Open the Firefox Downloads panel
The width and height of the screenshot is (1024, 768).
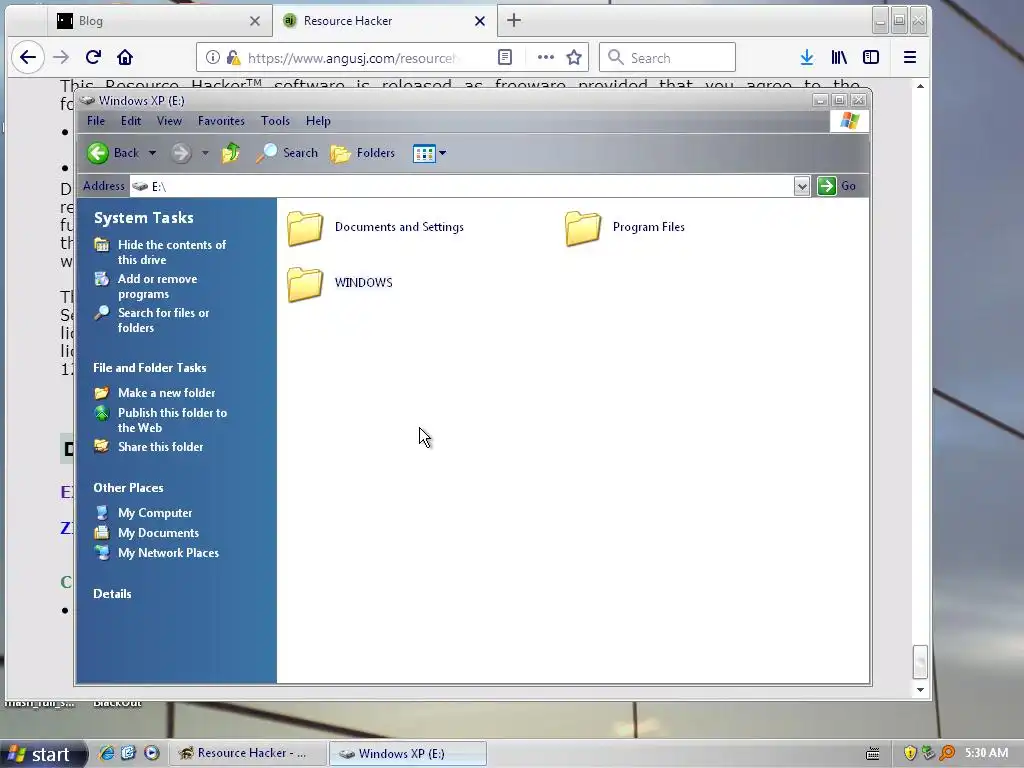point(807,57)
